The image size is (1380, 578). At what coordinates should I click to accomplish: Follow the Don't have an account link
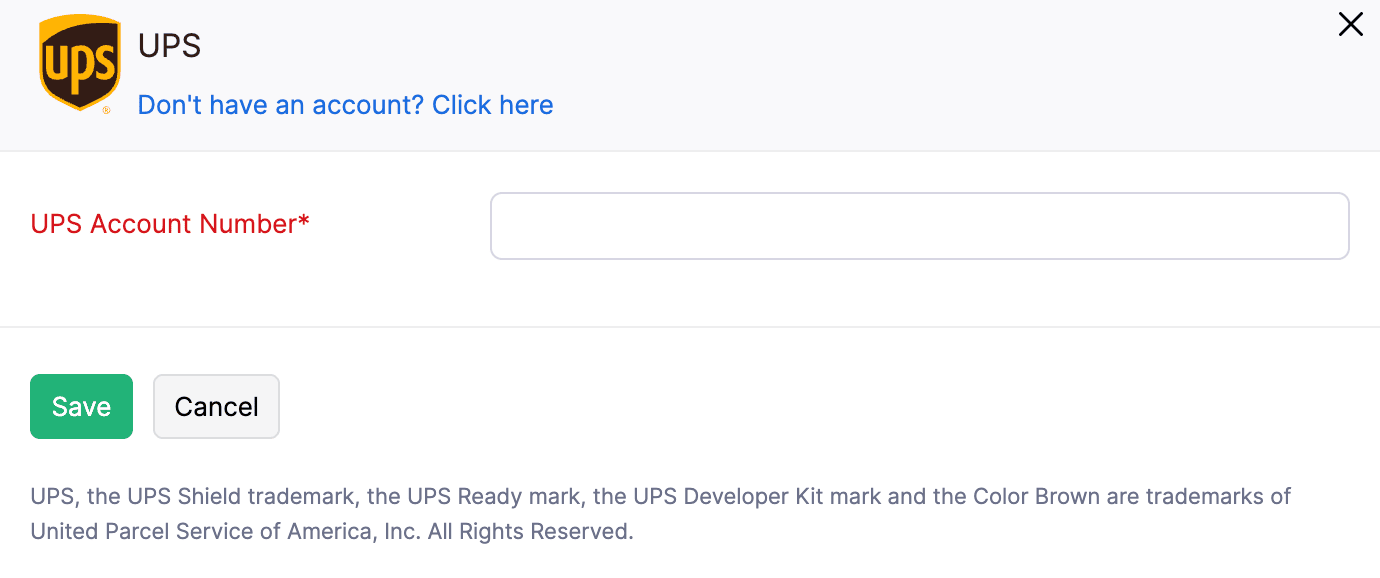click(345, 104)
